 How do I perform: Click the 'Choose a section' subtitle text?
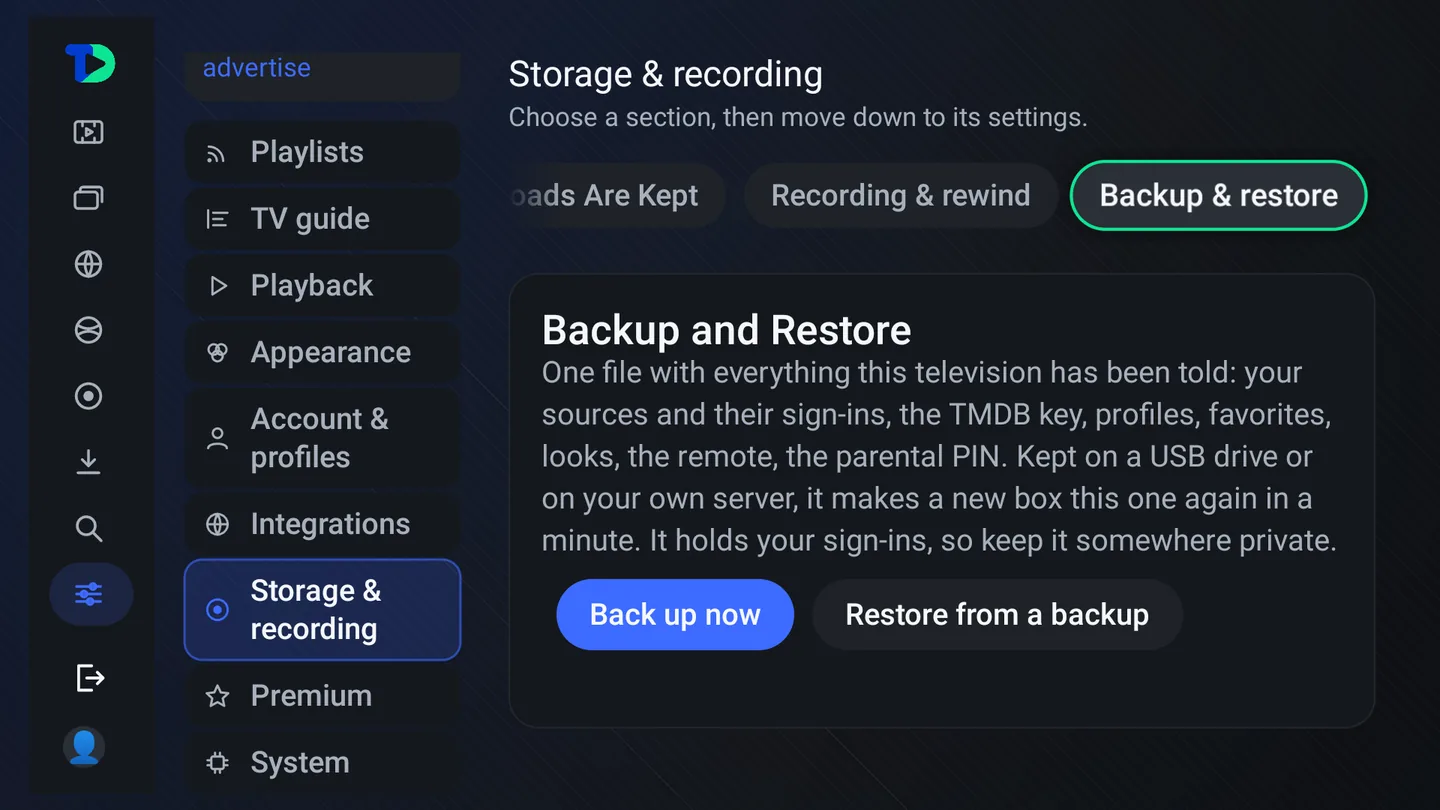pyautogui.click(x=798, y=117)
